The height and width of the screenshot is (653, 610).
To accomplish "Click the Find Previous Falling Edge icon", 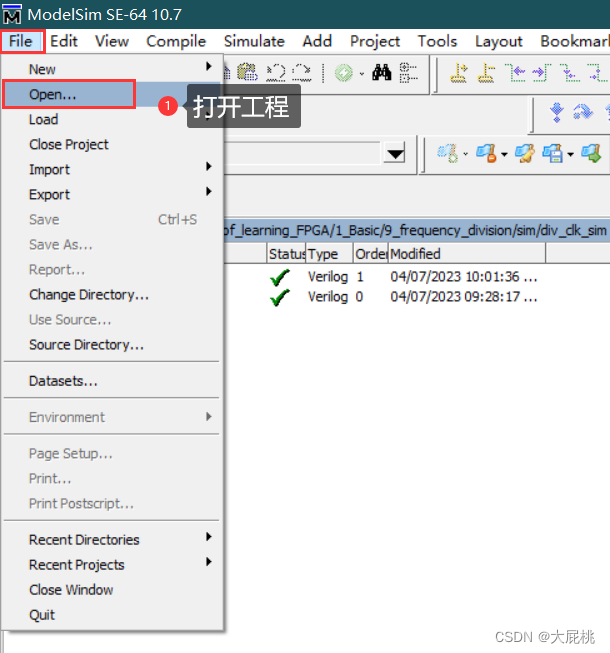I will pos(570,73).
